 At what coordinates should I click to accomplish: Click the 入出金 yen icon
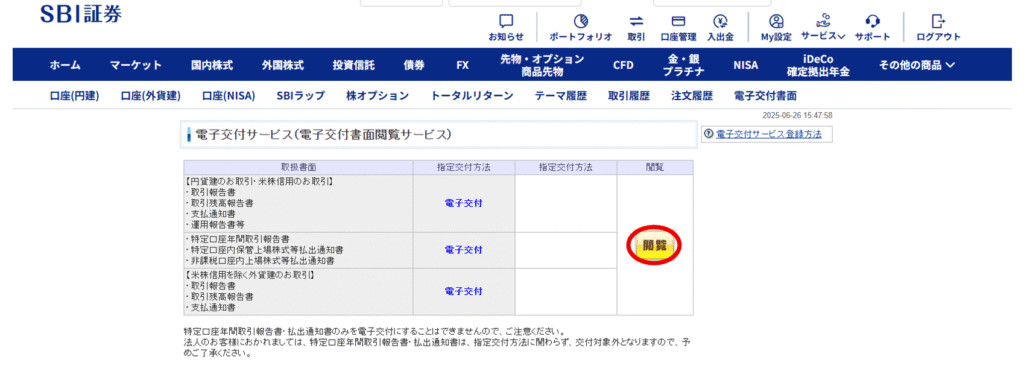[720, 21]
